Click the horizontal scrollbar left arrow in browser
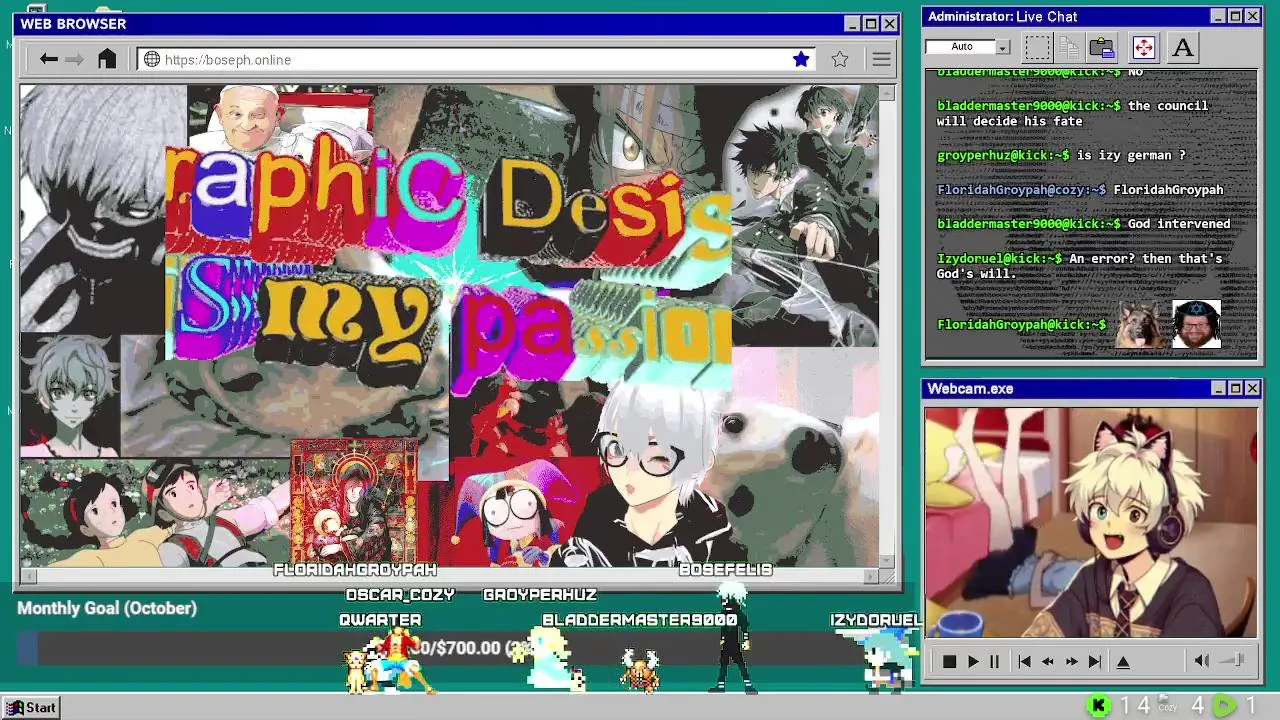 (28, 576)
